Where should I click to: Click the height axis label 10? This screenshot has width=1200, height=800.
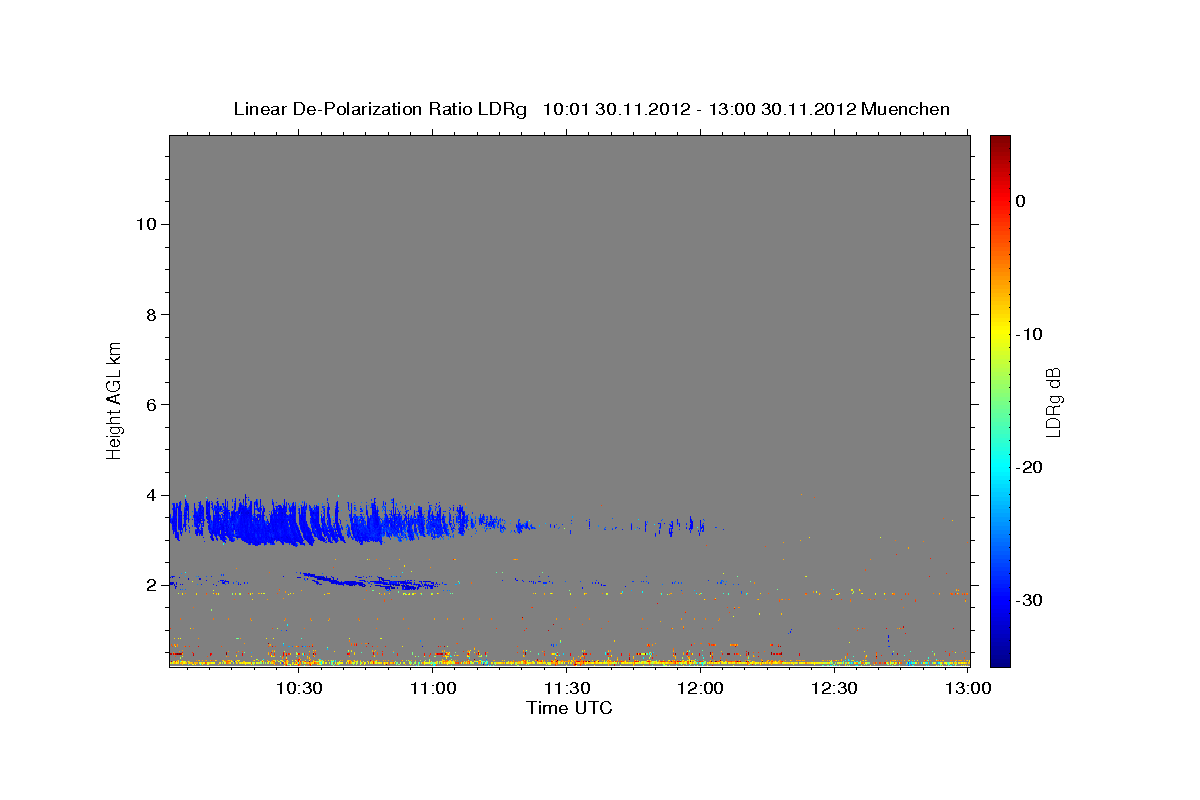(145, 224)
